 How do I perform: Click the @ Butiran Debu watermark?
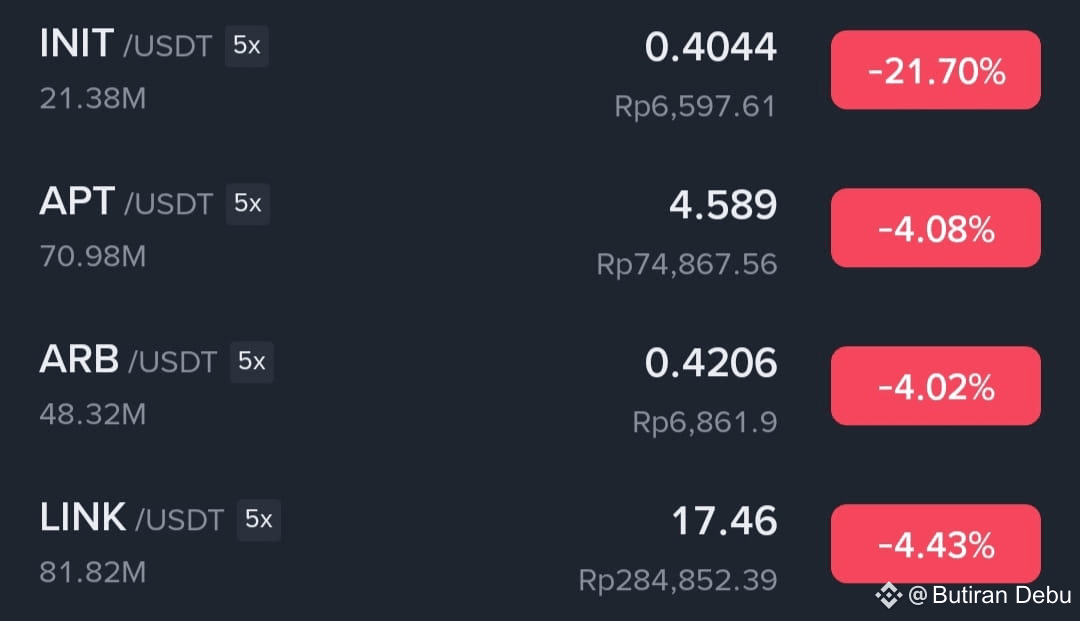990,595
